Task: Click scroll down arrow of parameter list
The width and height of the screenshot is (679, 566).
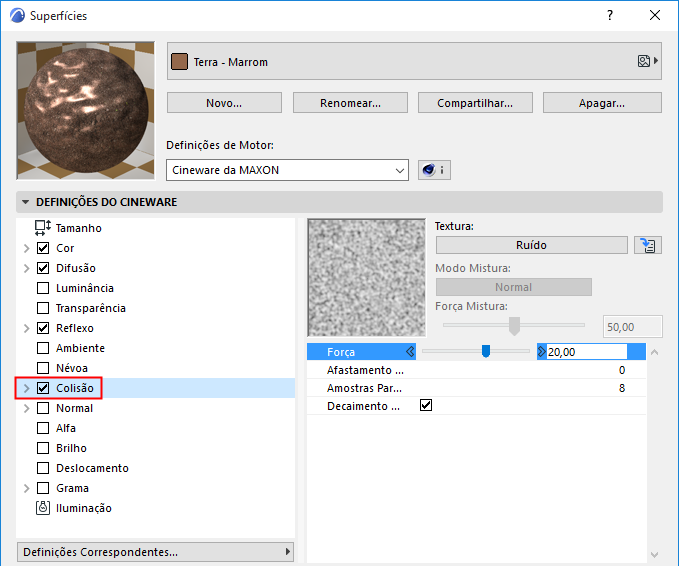Action: pos(654,554)
